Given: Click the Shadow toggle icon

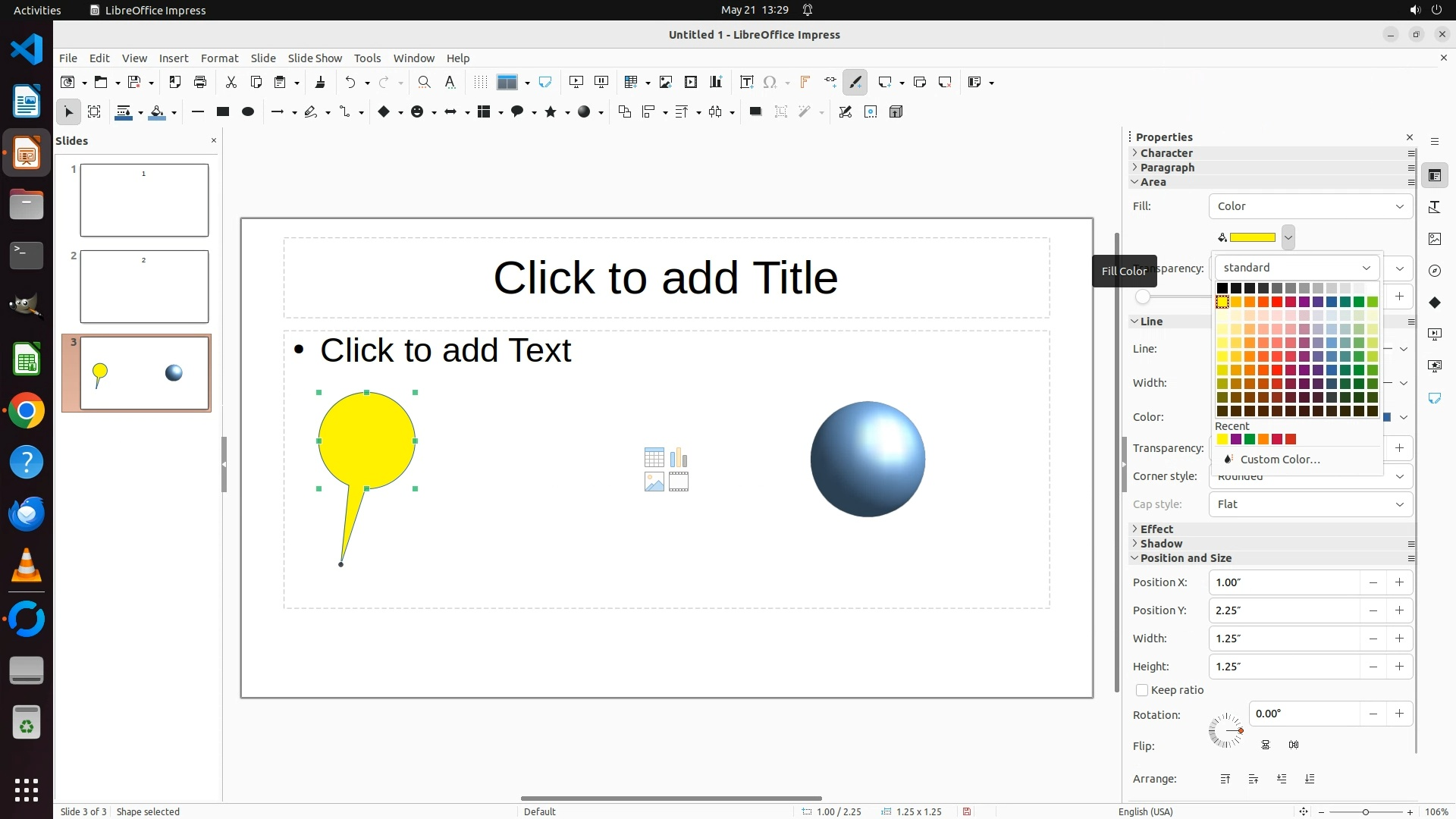Looking at the screenshot, I should 755,111.
